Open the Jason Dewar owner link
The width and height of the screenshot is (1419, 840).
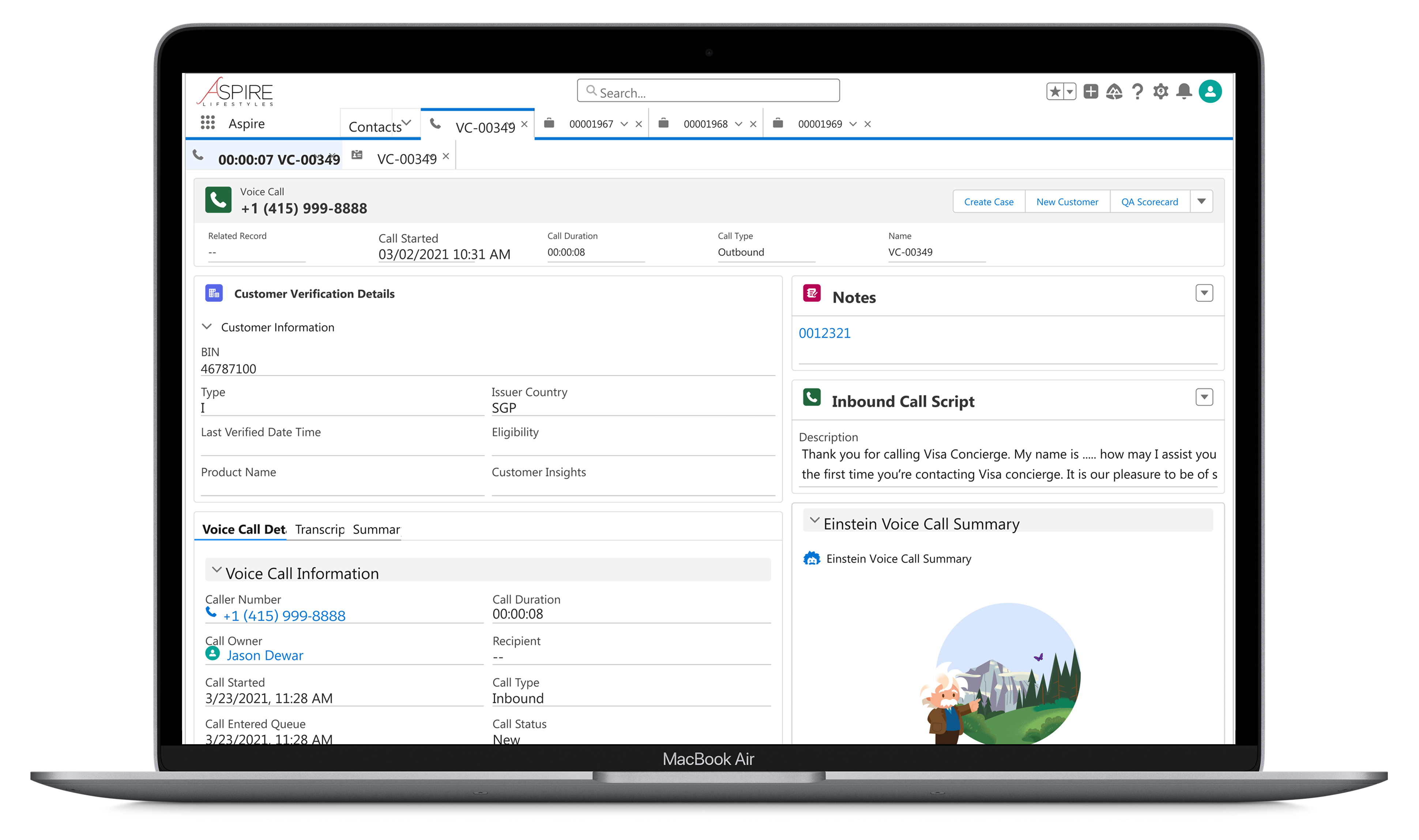tap(265, 655)
